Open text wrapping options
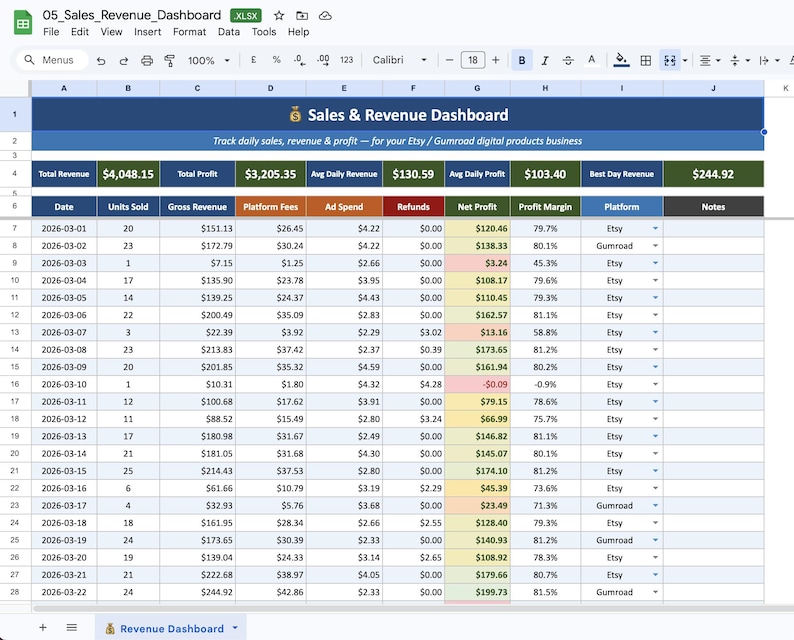 click(x=769, y=61)
